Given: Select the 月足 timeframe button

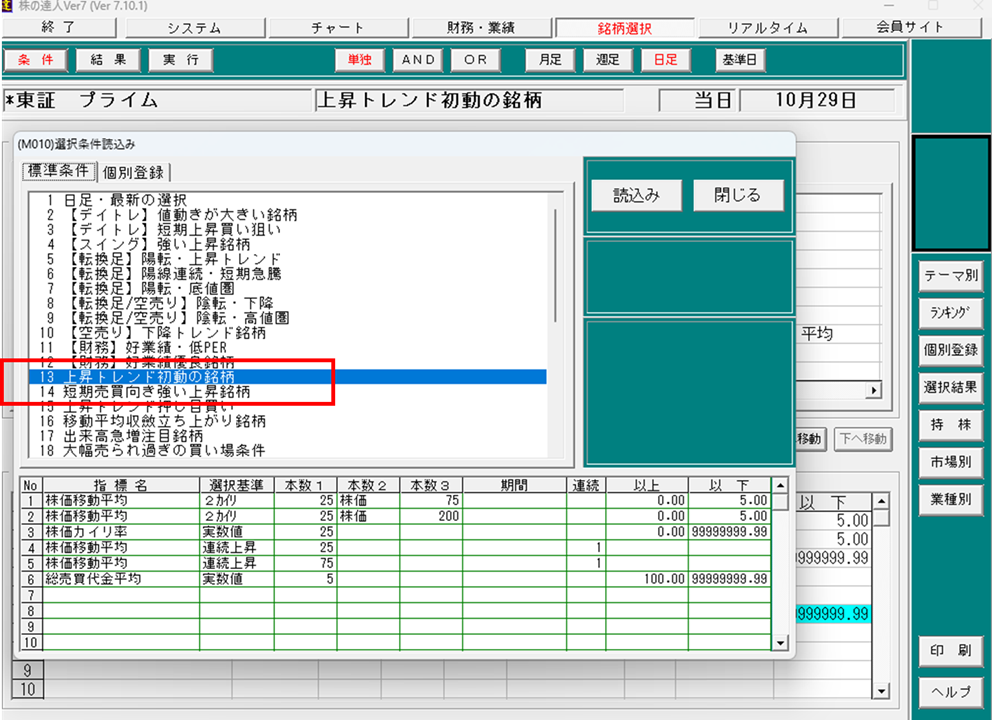Looking at the screenshot, I should [x=551, y=60].
